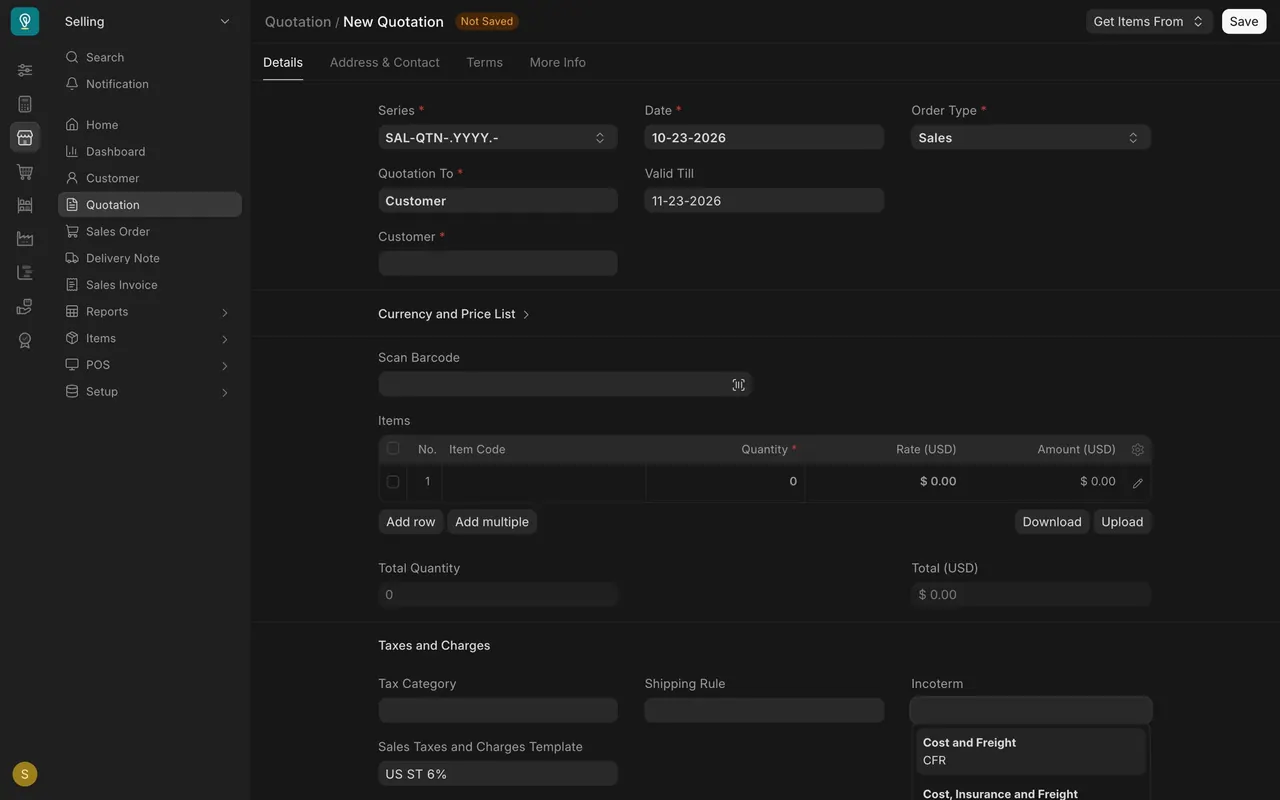The width and height of the screenshot is (1280, 800).
Task: Switch to the Address & Contact tab
Action: coord(385,62)
